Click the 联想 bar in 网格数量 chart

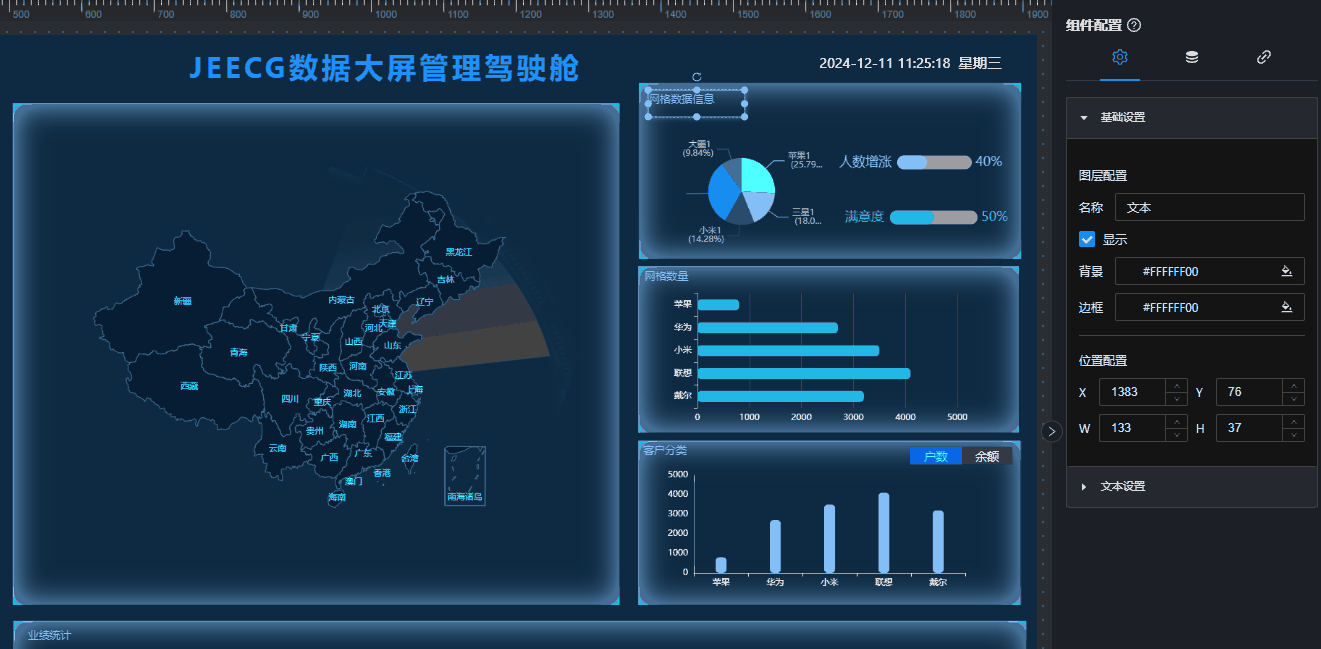tap(804, 373)
